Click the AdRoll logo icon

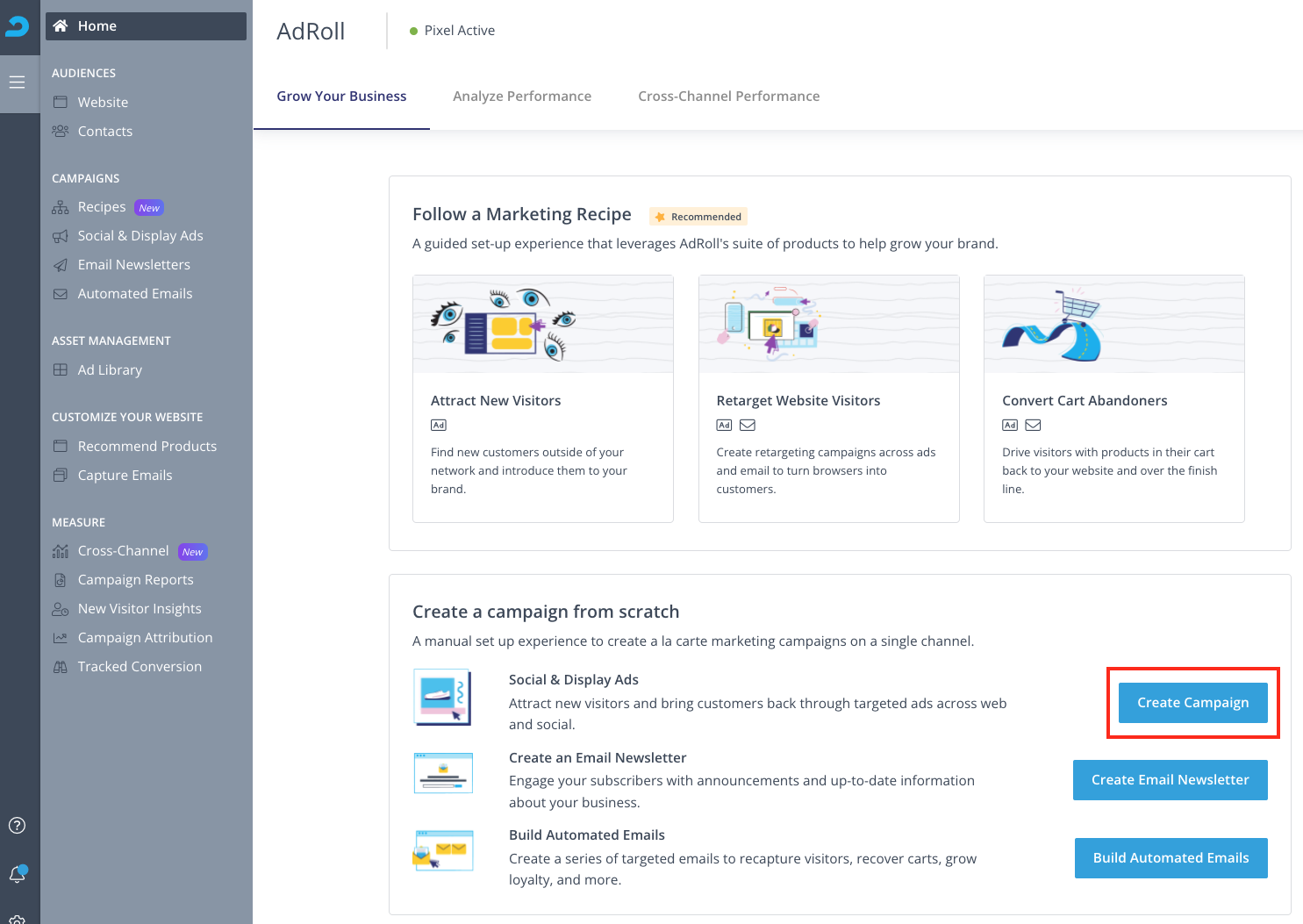pos(17,26)
